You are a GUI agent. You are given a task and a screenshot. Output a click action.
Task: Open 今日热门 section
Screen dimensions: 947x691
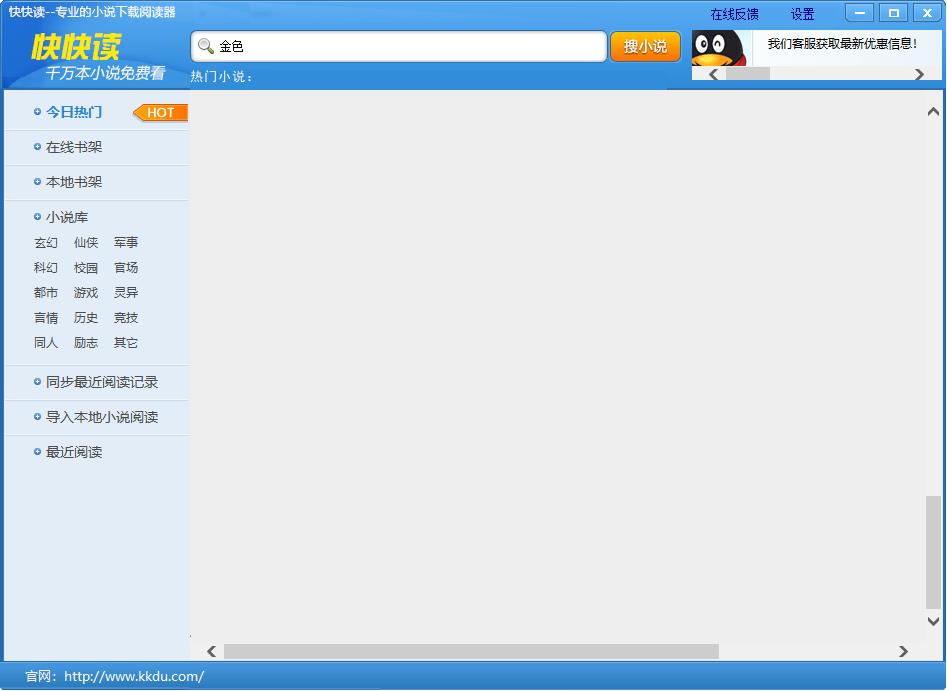coord(74,112)
